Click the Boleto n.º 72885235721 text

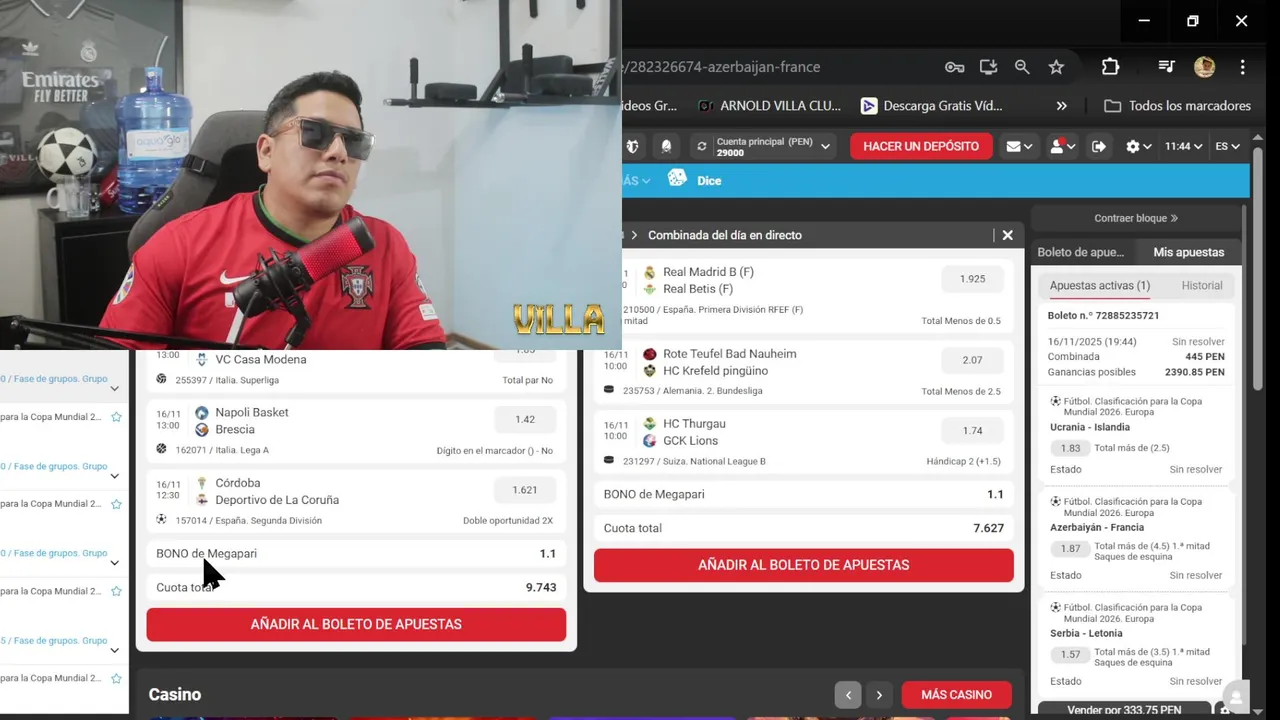[x=1103, y=315]
